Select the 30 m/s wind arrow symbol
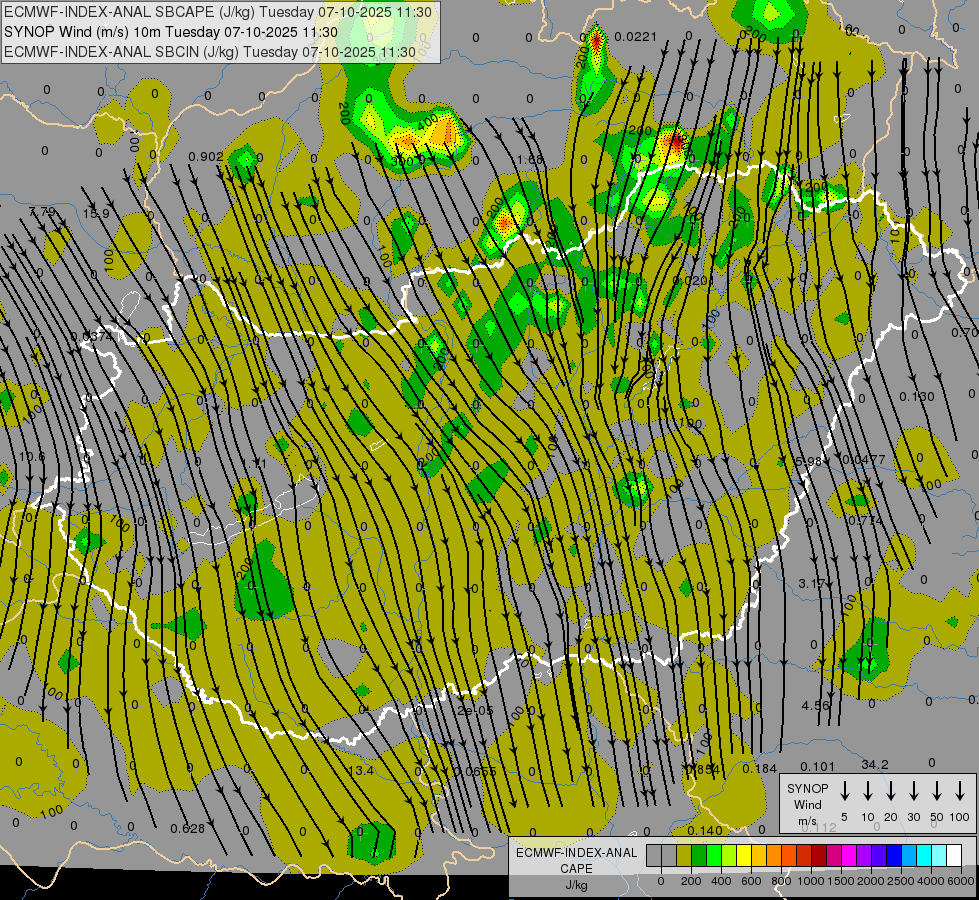 tap(914, 791)
